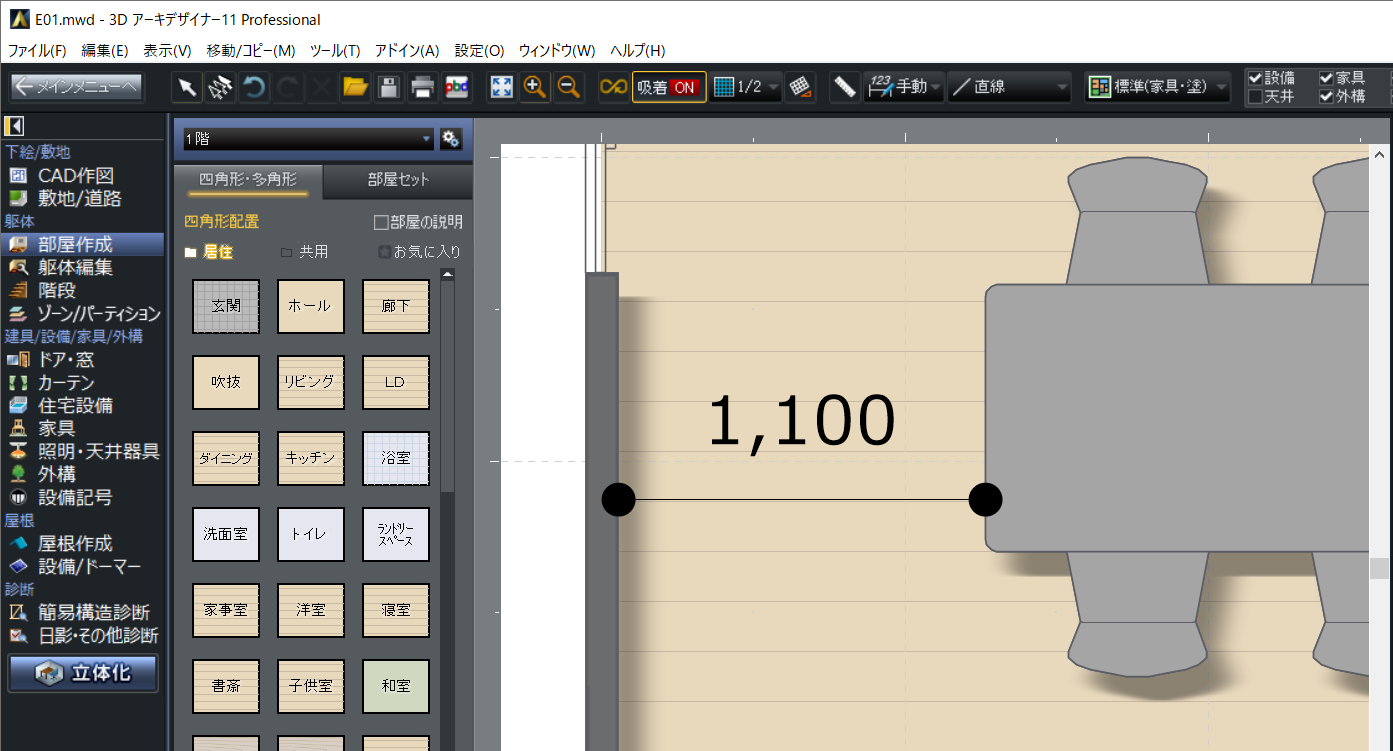Toggle the 吸着 ON snap button
This screenshot has width=1393, height=751.
click(x=669, y=87)
